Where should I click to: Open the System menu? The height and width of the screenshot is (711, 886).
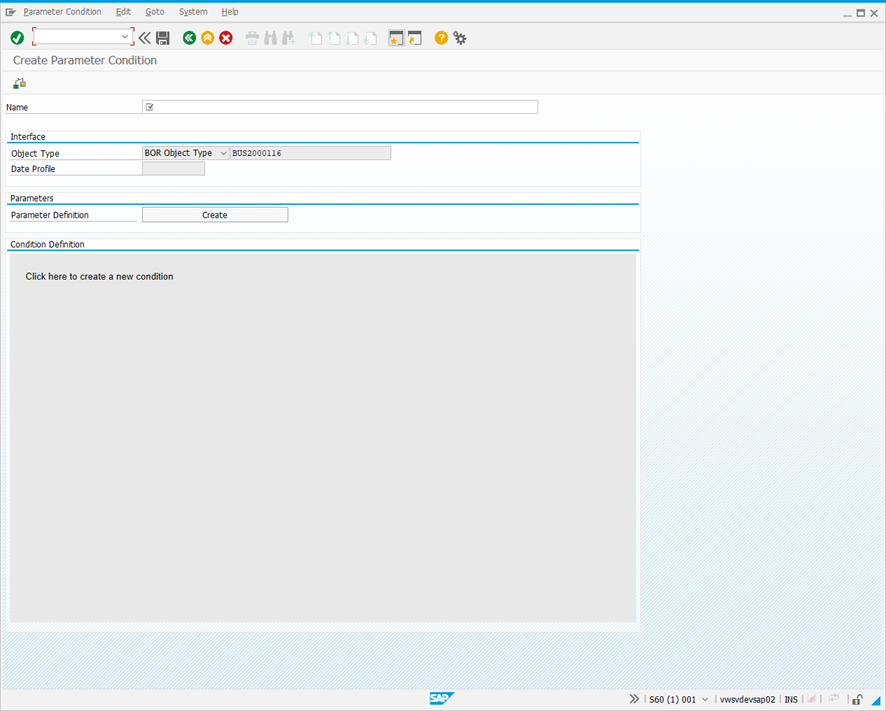pyautogui.click(x=193, y=12)
